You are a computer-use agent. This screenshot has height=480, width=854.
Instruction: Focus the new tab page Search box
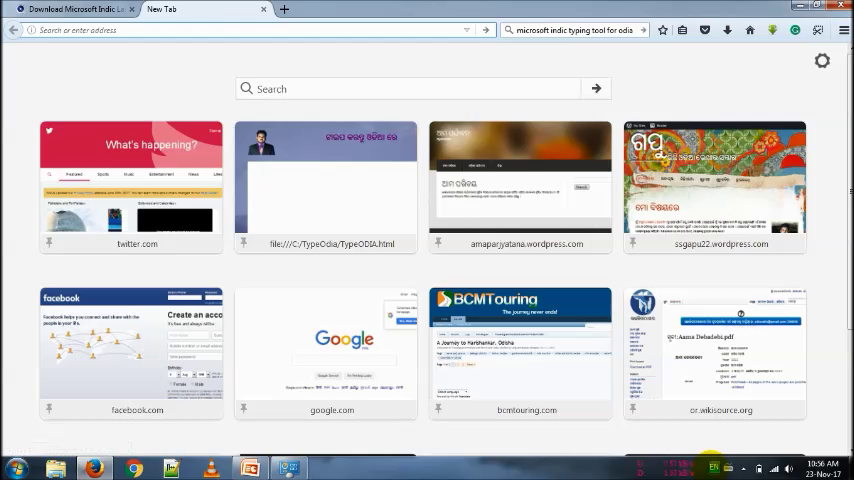point(408,89)
